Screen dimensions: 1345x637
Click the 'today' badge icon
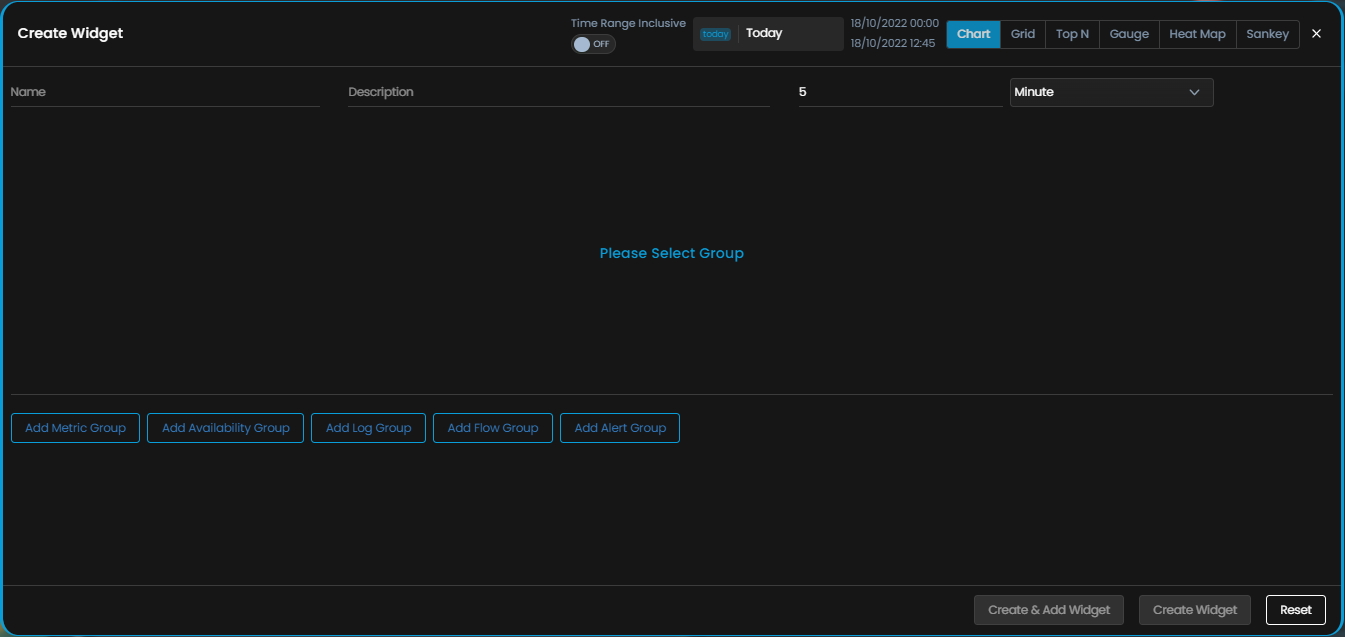[x=715, y=34]
